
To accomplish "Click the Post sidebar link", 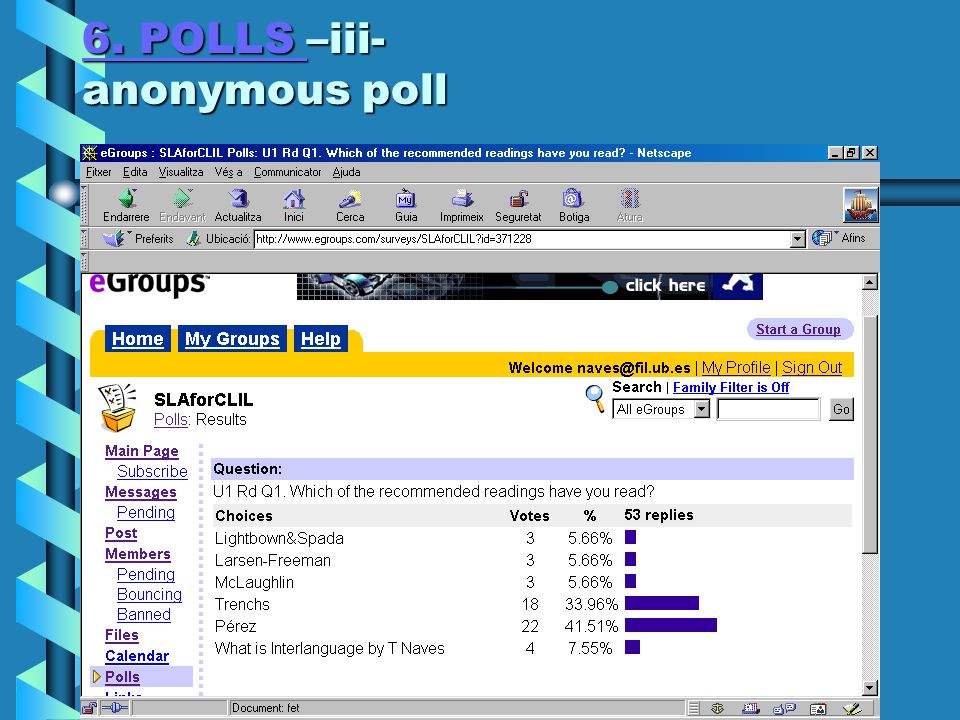I will [x=121, y=533].
